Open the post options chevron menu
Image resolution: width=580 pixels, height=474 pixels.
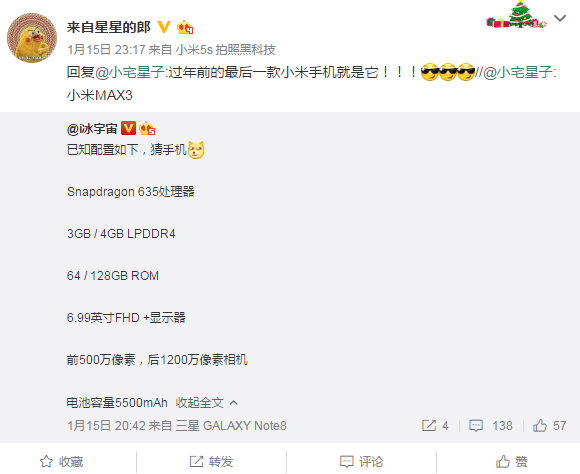pos(560,18)
